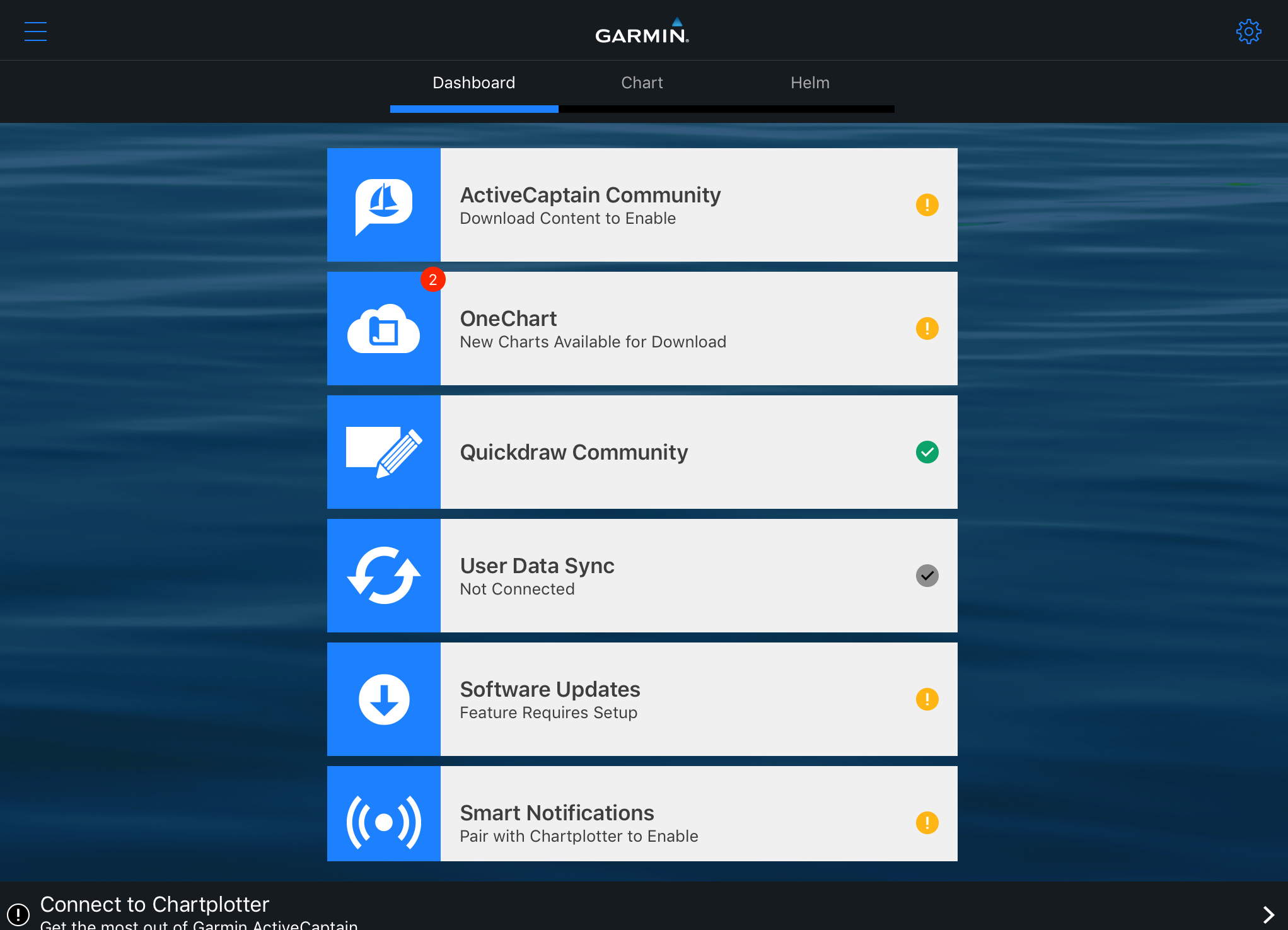
Task: Click the Software Updates warning indicator
Action: (x=927, y=699)
